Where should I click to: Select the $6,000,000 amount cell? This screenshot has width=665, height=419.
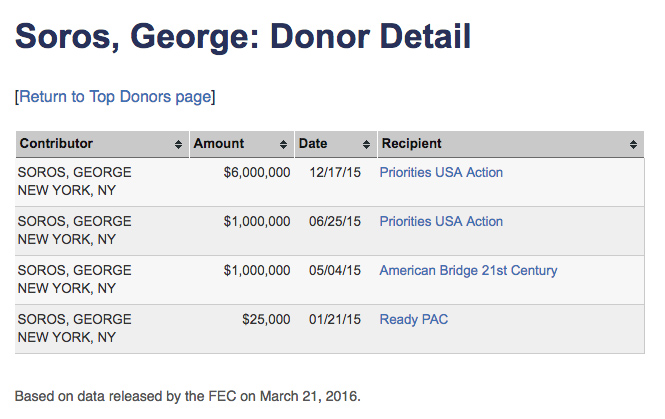click(x=257, y=172)
